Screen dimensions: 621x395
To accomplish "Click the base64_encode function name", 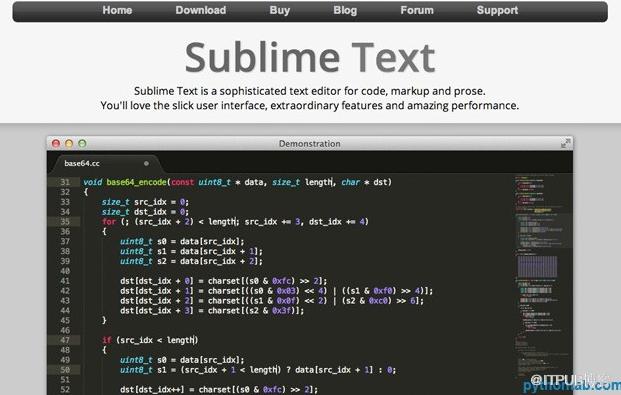I will coord(136,182).
